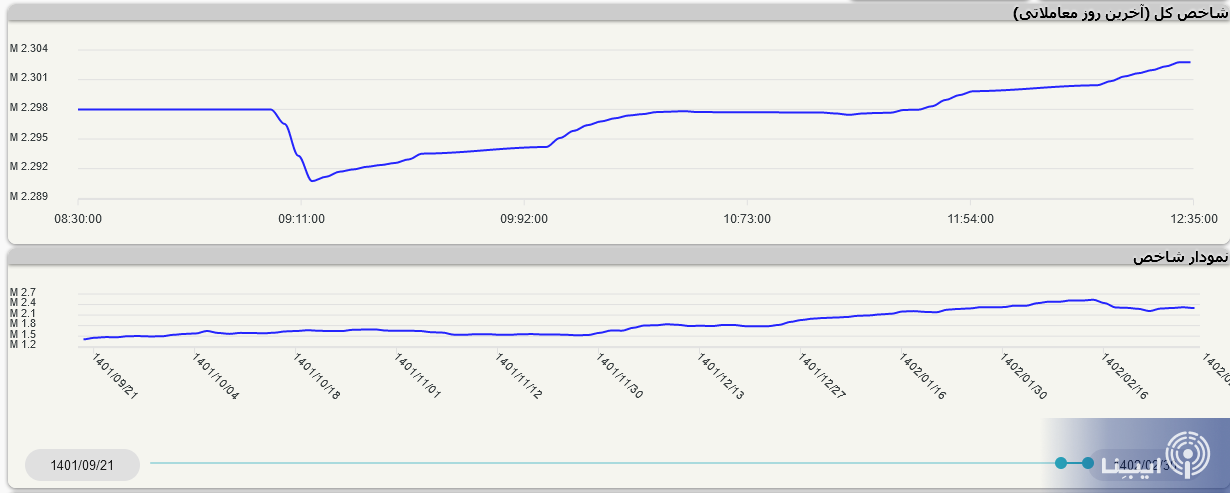Click the 09:11:00 time axis label

[301, 217]
